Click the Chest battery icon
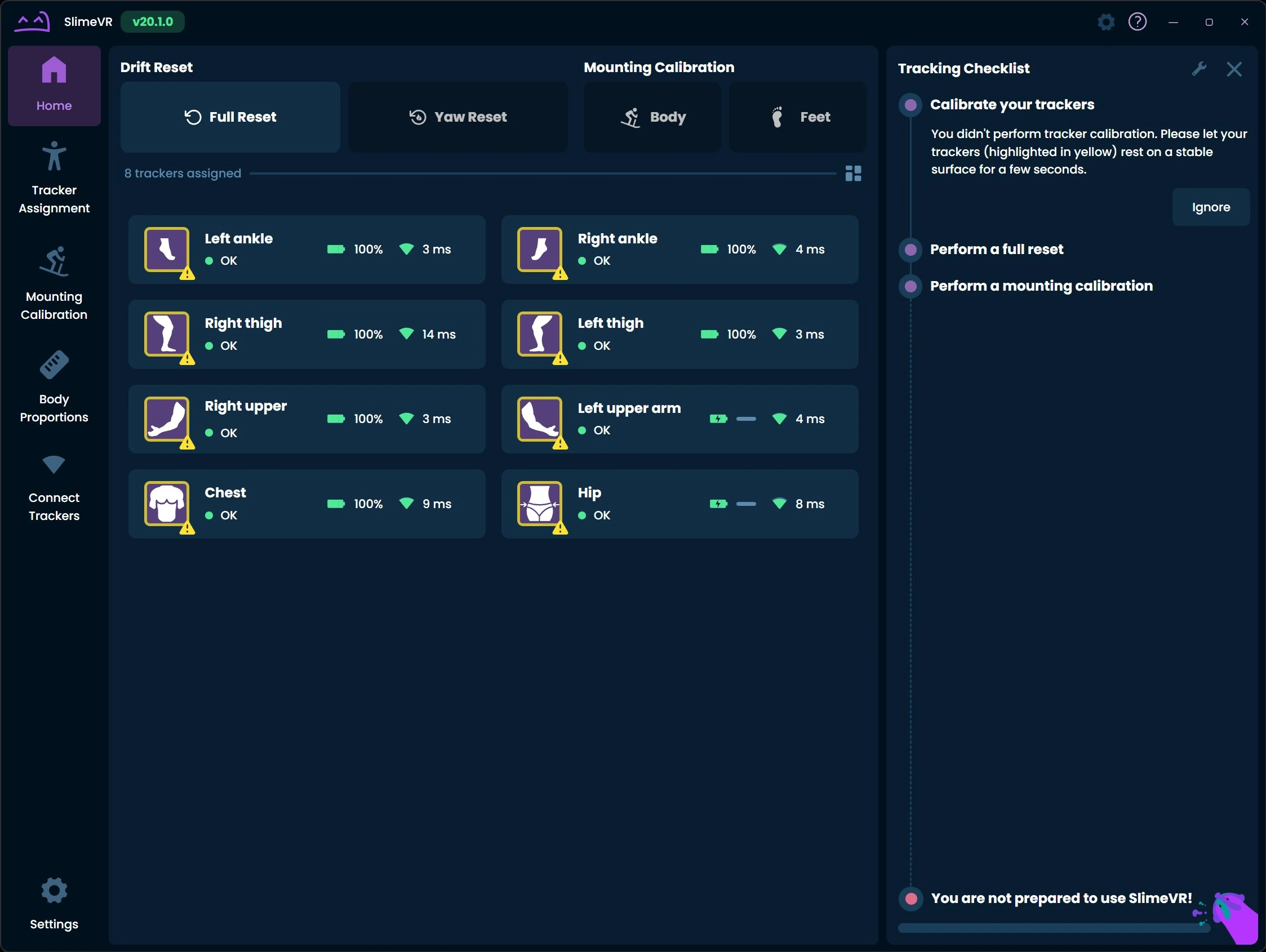Viewport: 1266px width, 952px height. click(x=336, y=504)
